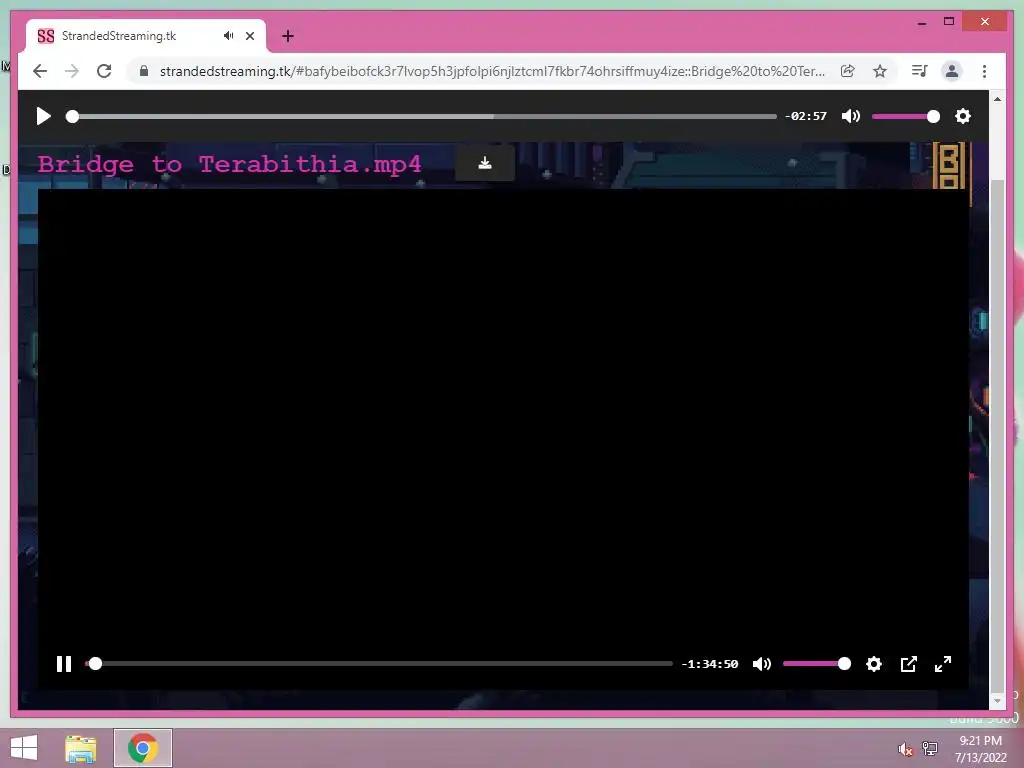Click the page vertical scrollbar thumb

[x=997, y=436]
